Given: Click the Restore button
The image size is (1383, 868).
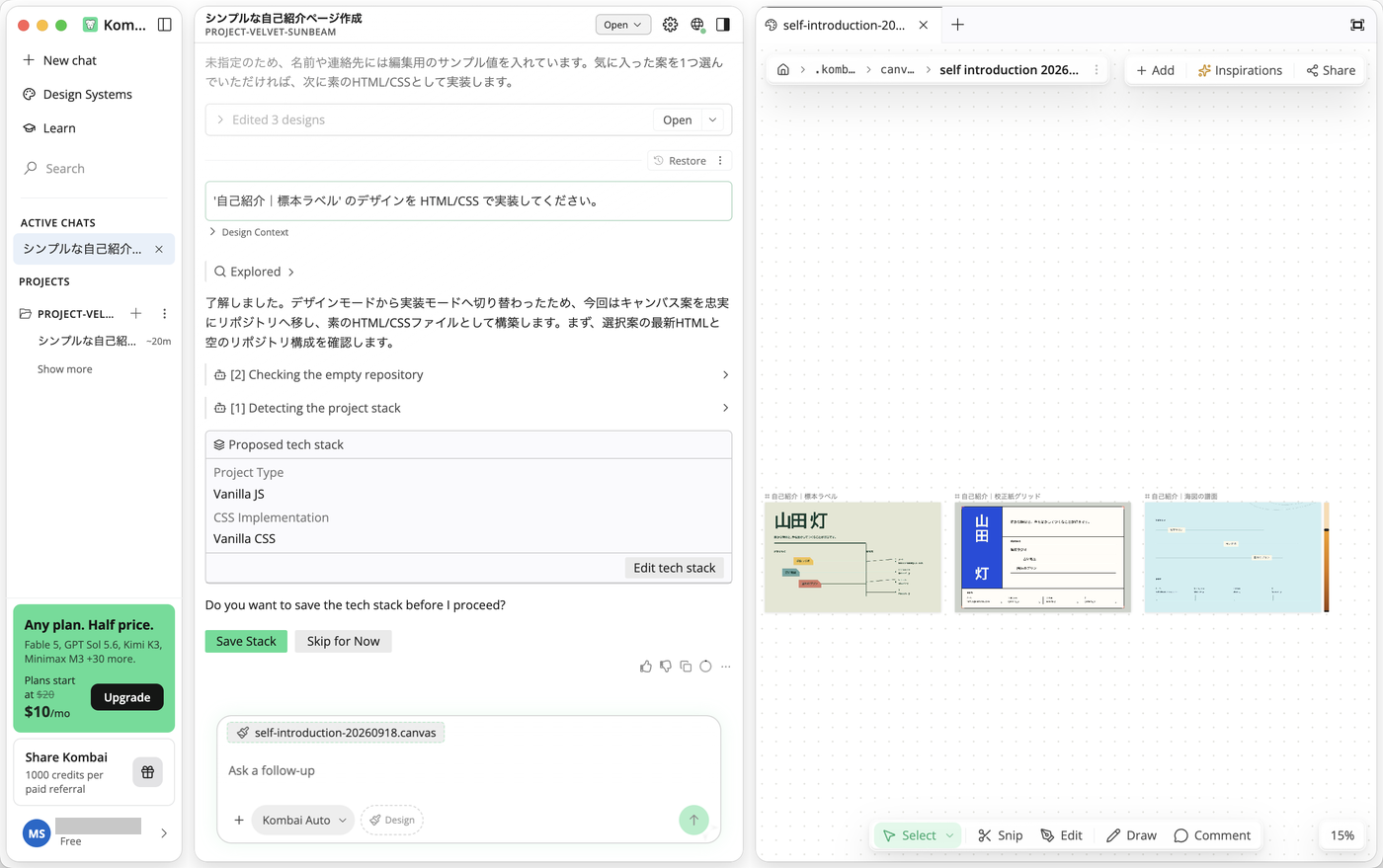Looking at the screenshot, I should (x=680, y=161).
